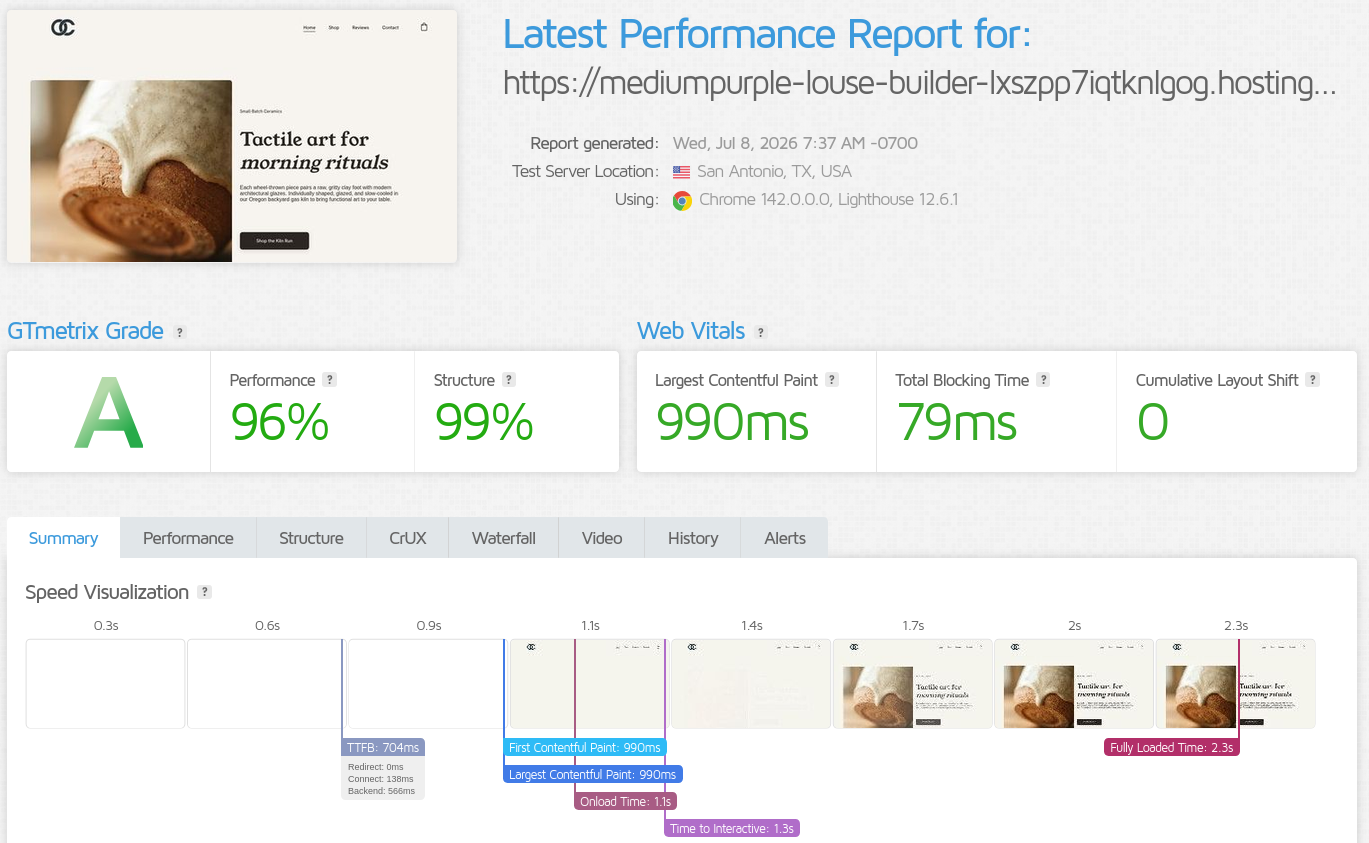This screenshot has width=1369, height=843.
Task: Open the Waterfall tab
Action: point(504,538)
